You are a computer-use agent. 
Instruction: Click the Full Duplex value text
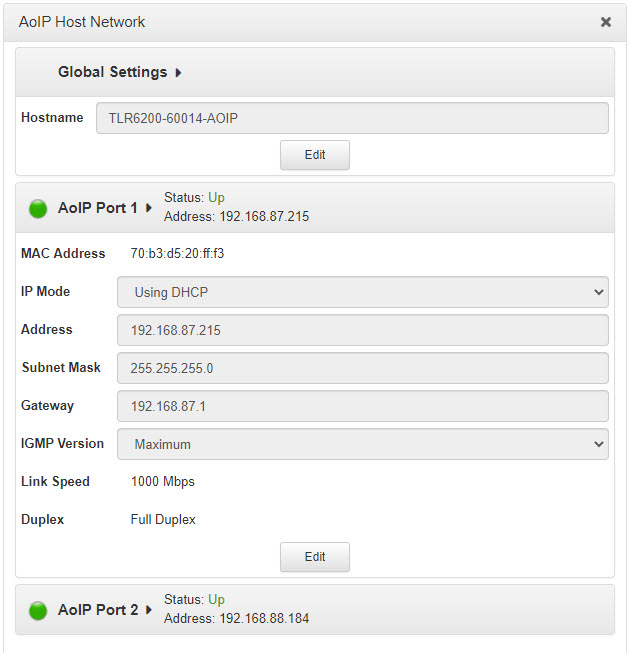(x=163, y=520)
